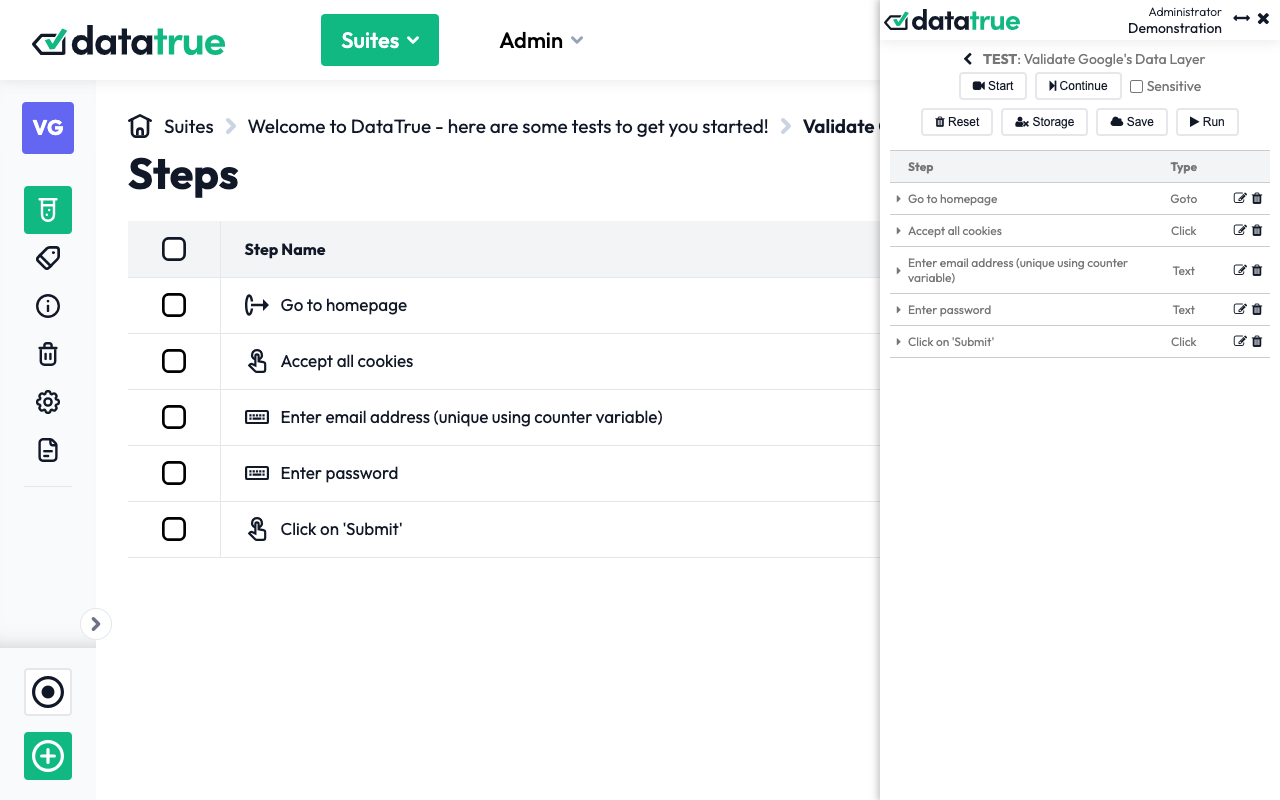Click the info icon in the sidebar
The image size is (1280, 800).
click(47, 306)
